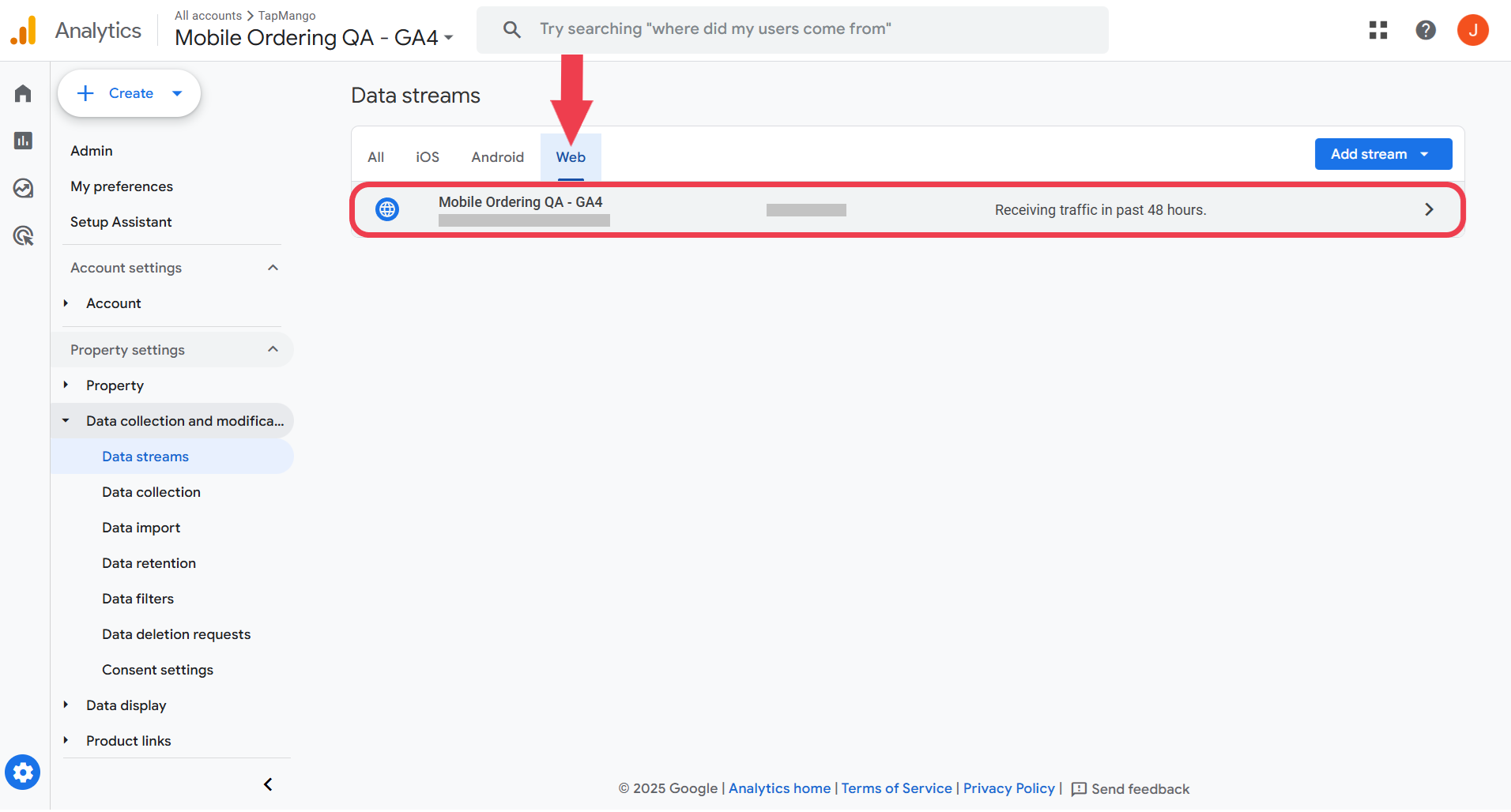Open Setup Assistant
Viewport: 1511px width, 812px height.
[121, 222]
